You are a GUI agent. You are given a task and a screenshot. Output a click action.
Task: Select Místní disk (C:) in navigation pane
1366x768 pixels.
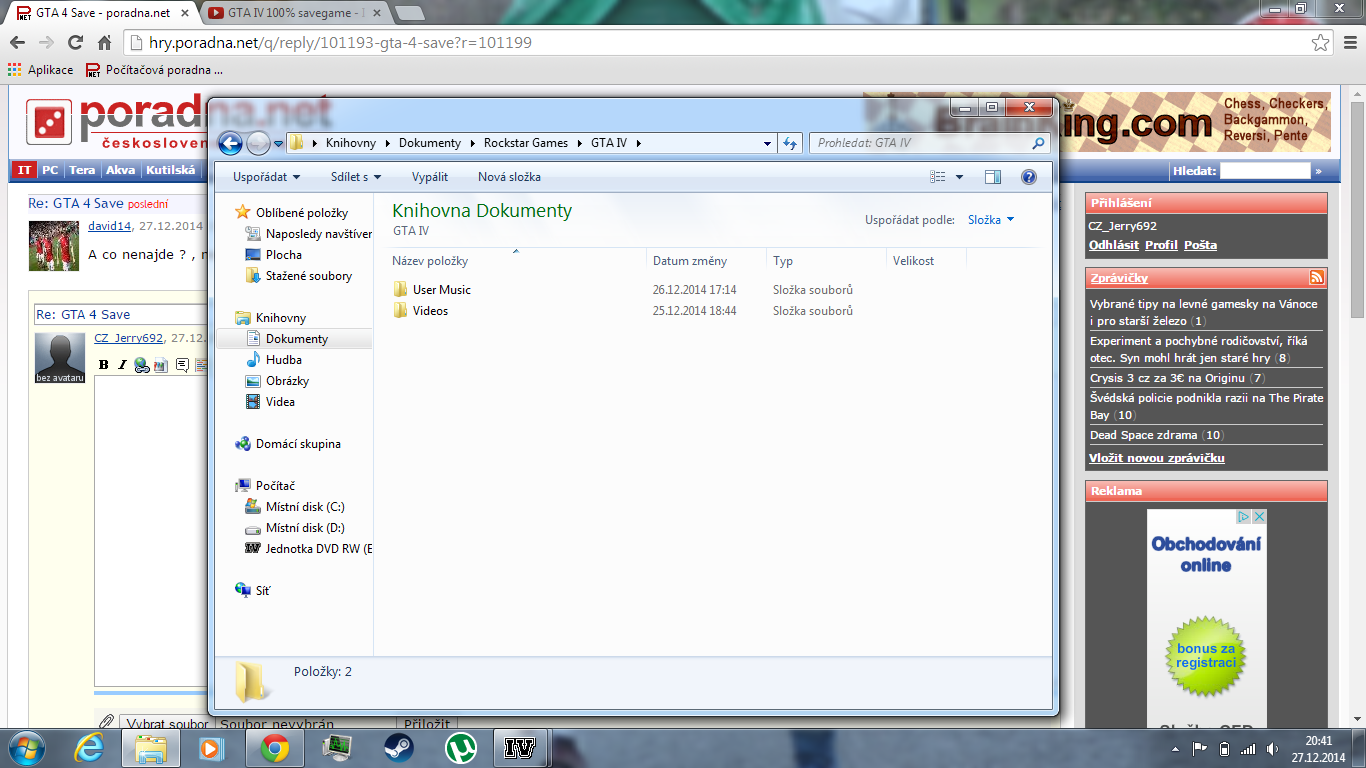[304, 507]
